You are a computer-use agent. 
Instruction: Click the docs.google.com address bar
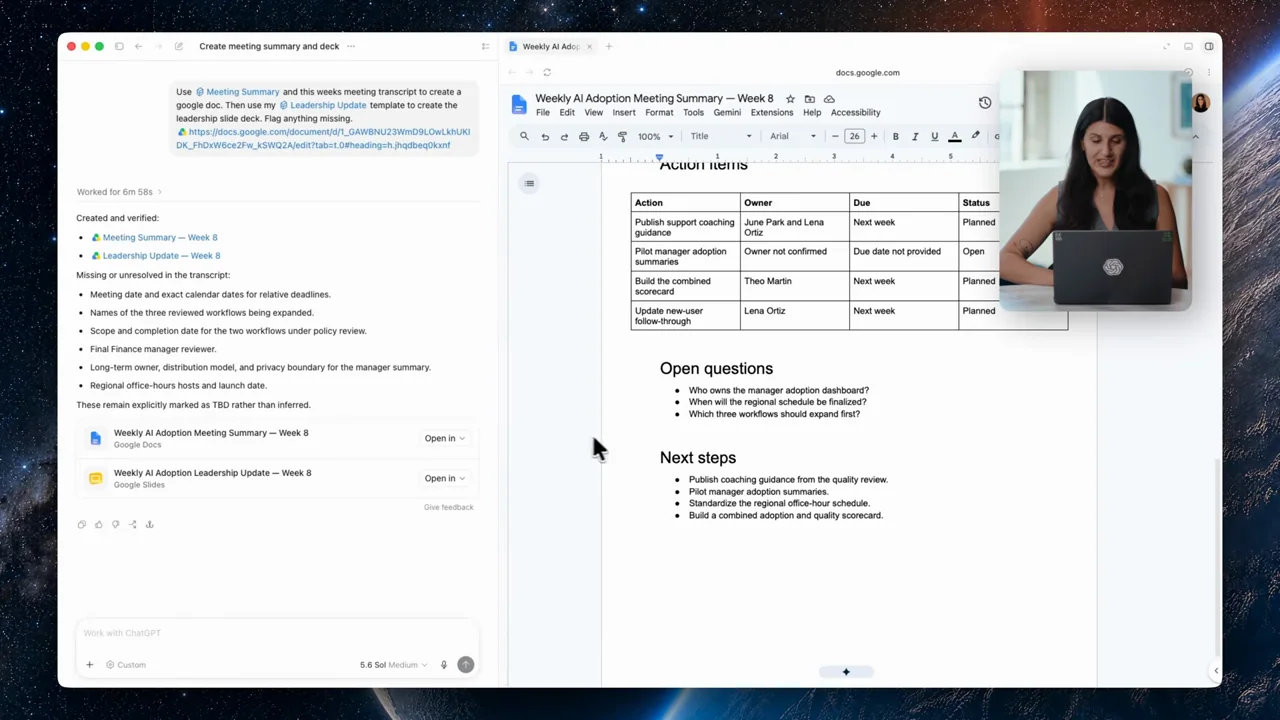(867, 72)
